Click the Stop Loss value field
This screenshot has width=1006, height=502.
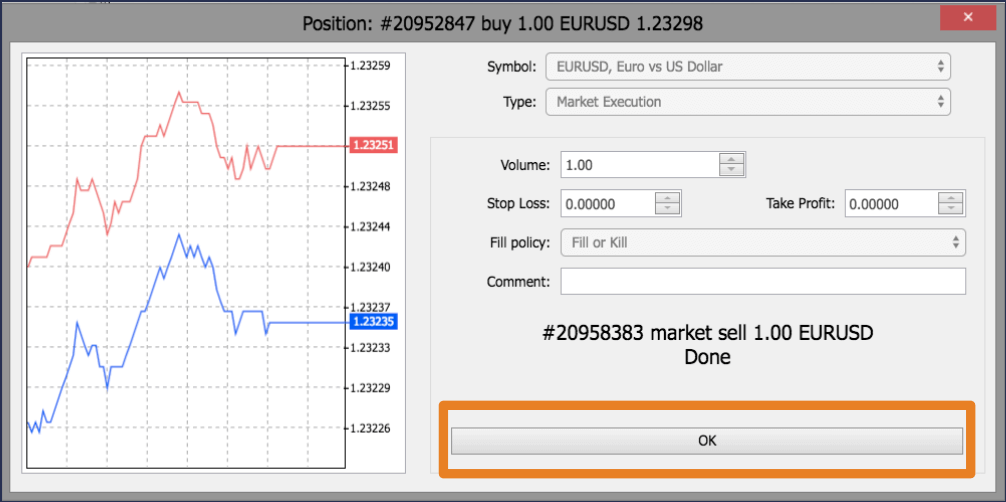coord(607,204)
